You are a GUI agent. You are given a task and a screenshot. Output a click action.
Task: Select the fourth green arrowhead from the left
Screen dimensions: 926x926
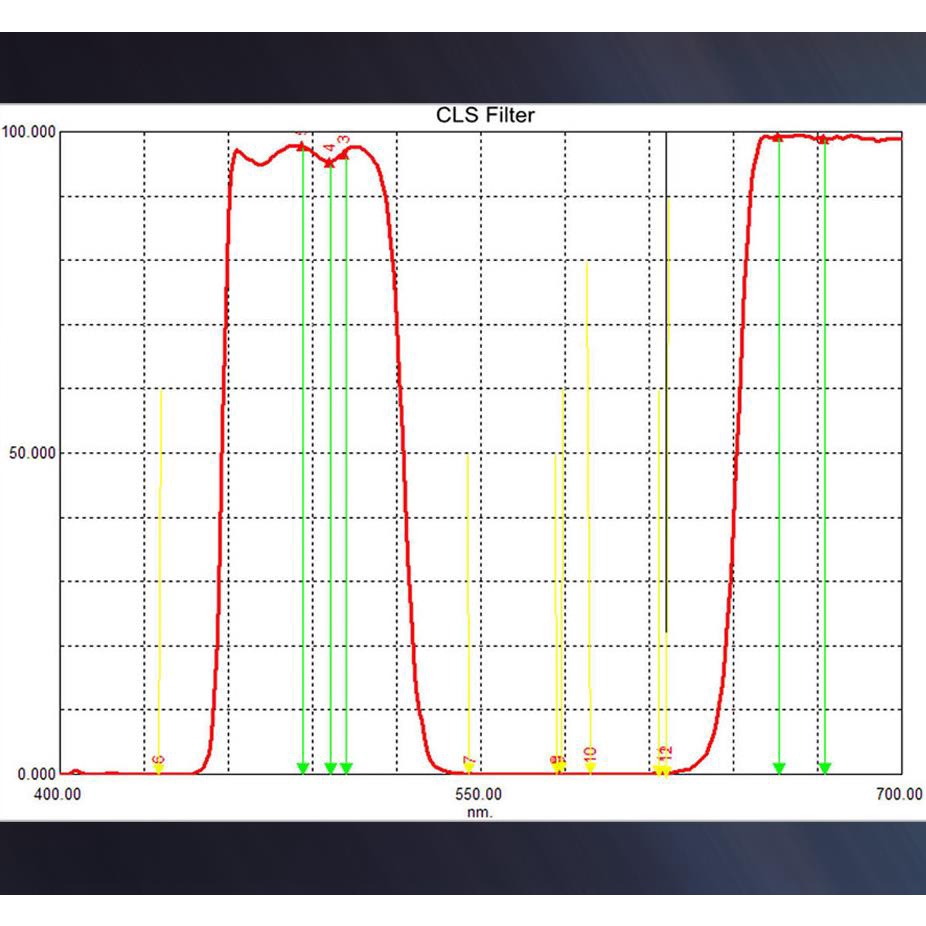click(x=779, y=768)
